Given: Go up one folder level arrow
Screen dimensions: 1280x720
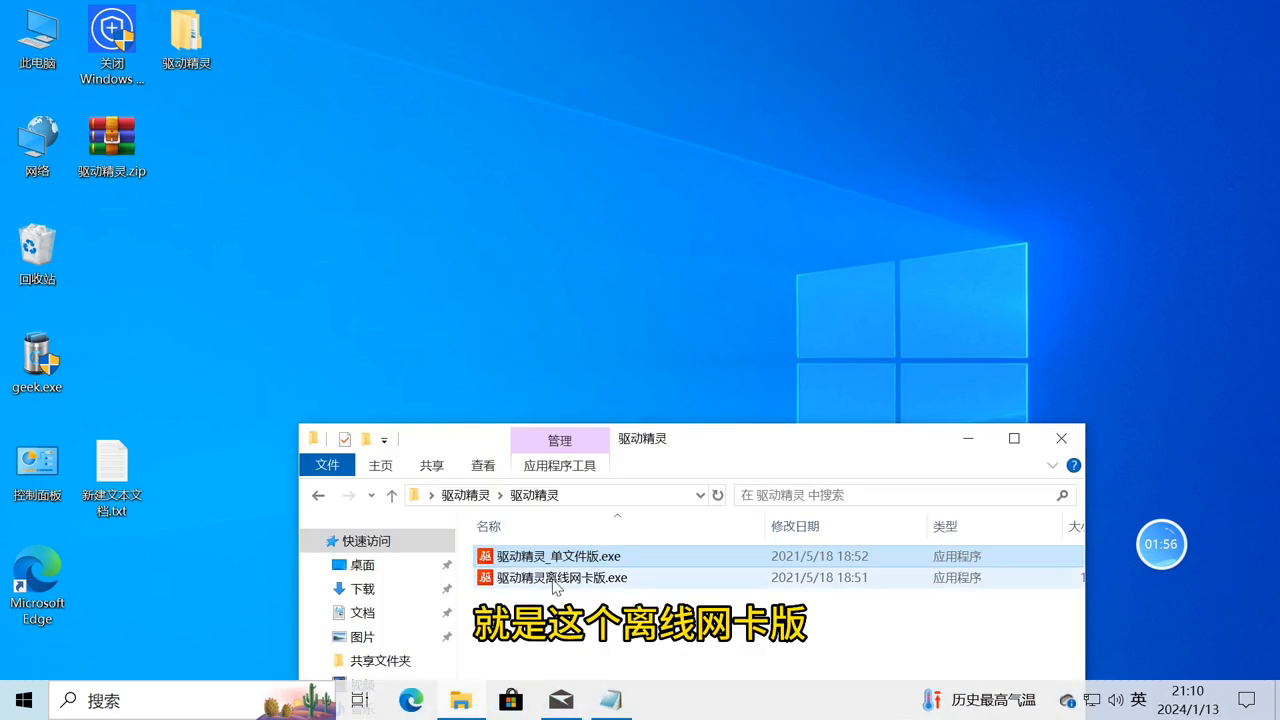Looking at the screenshot, I should (x=392, y=495).
